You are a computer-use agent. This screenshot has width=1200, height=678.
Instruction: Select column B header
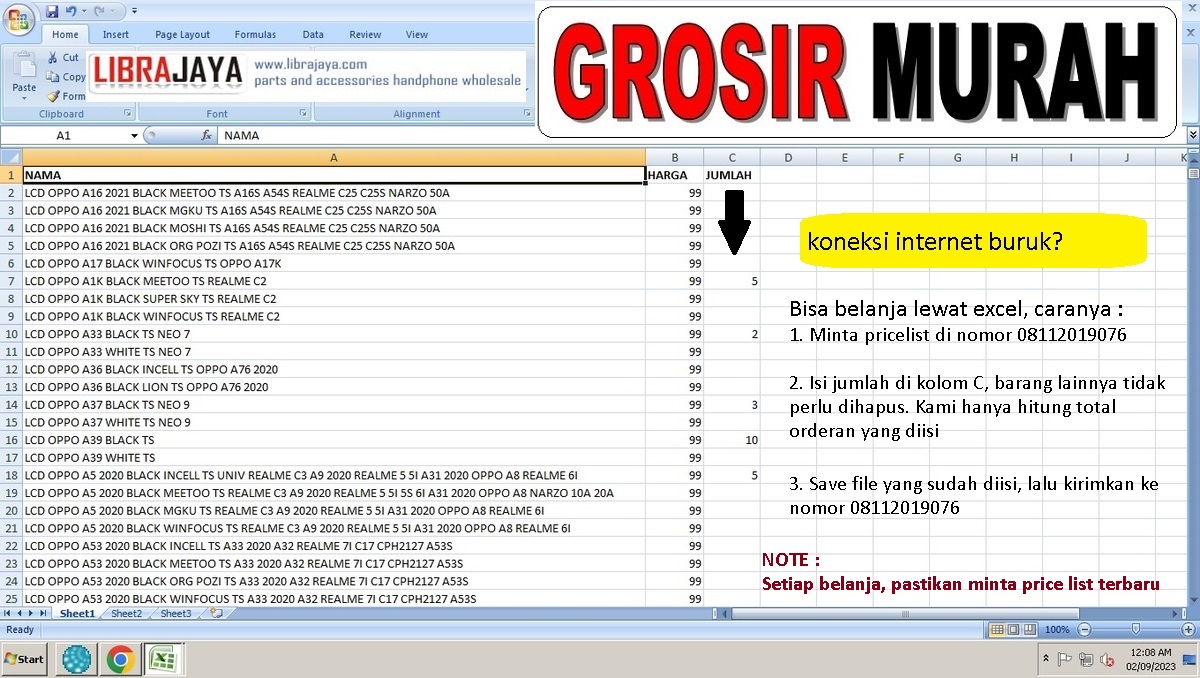click(675, 157)
